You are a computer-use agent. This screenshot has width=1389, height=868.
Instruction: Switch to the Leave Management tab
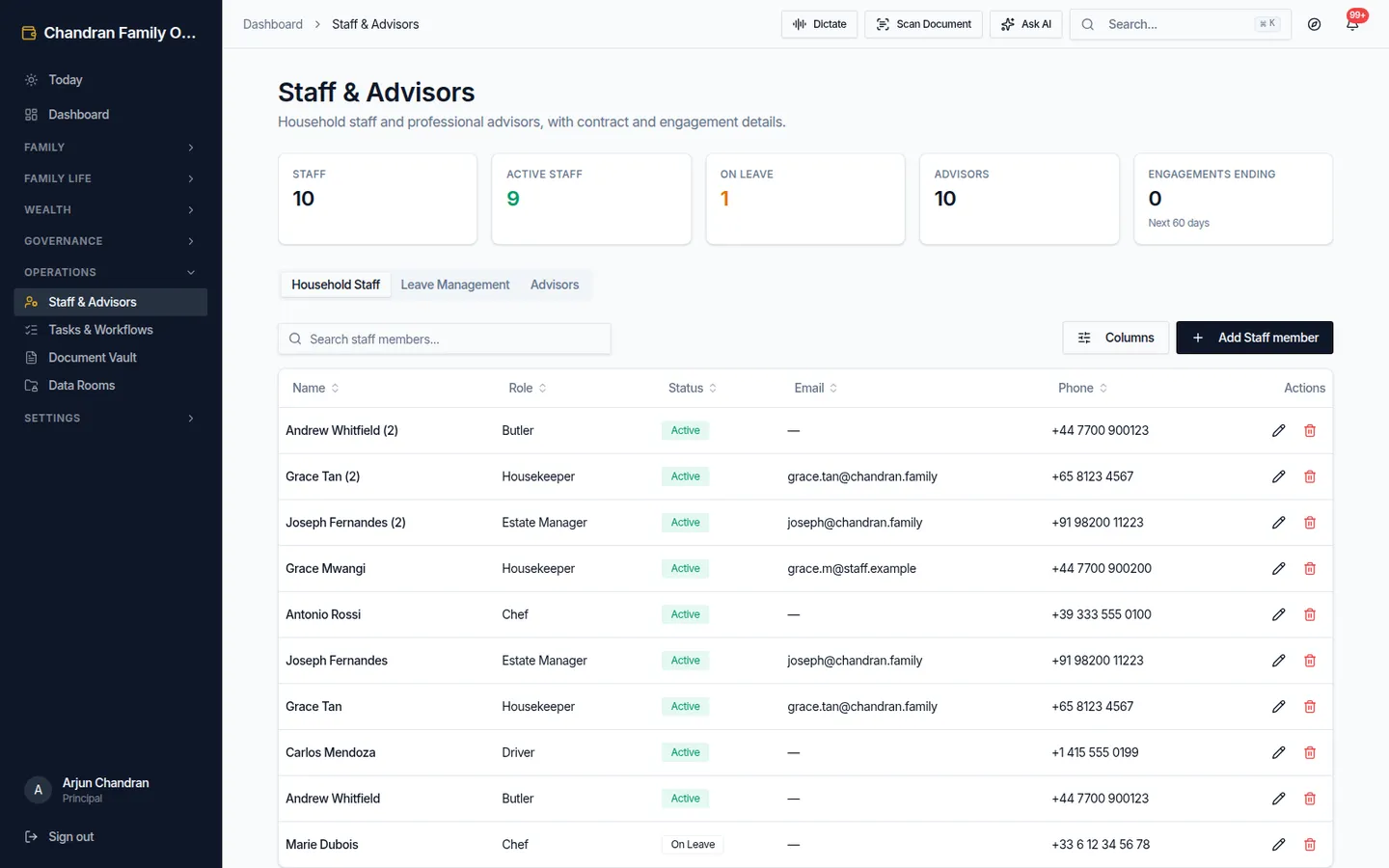point(455,285)
